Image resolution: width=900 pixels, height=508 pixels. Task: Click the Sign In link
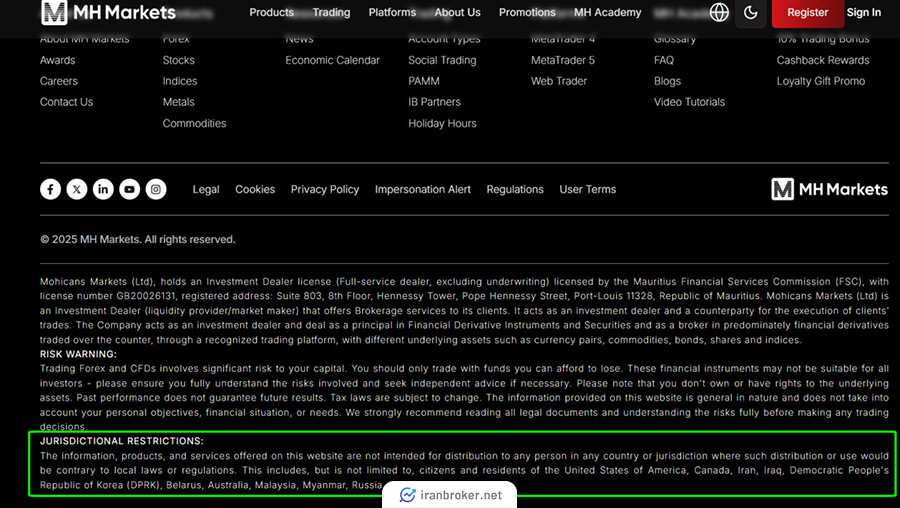point(864,12)
